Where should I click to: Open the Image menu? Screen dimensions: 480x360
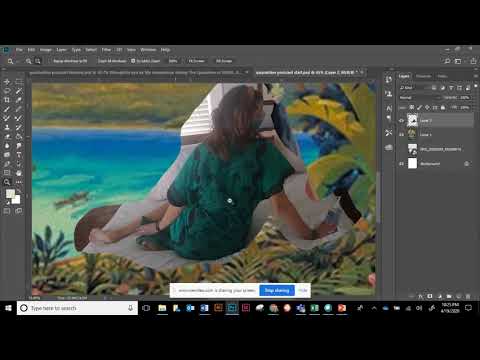click(46, 50)
